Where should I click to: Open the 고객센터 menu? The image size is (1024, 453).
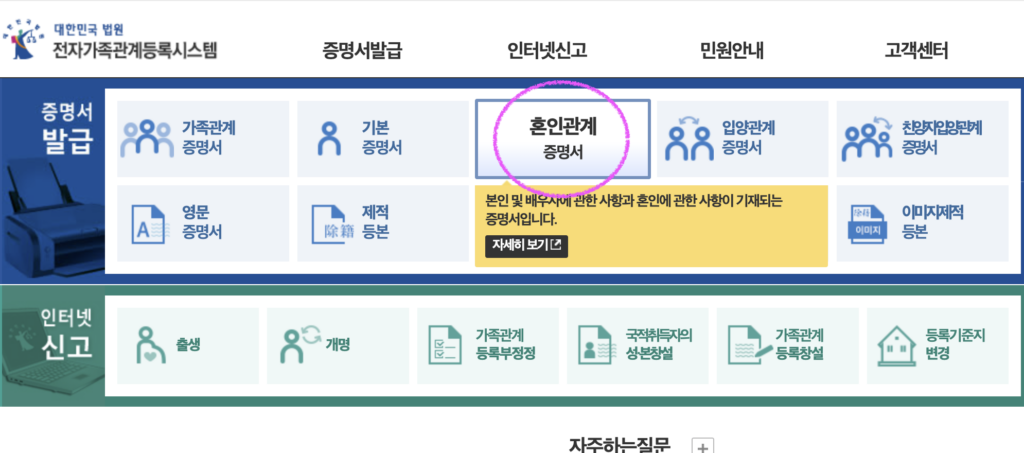916,50
